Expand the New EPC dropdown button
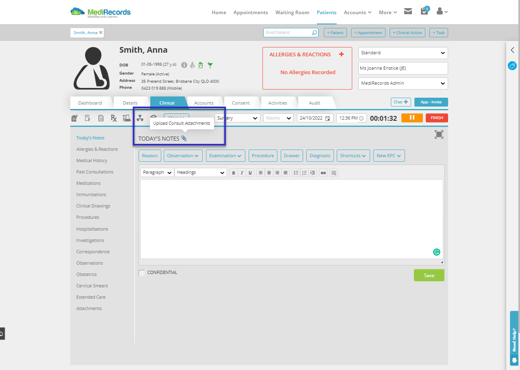This screenshot has width=520, height=370. [x=389, y=156]
